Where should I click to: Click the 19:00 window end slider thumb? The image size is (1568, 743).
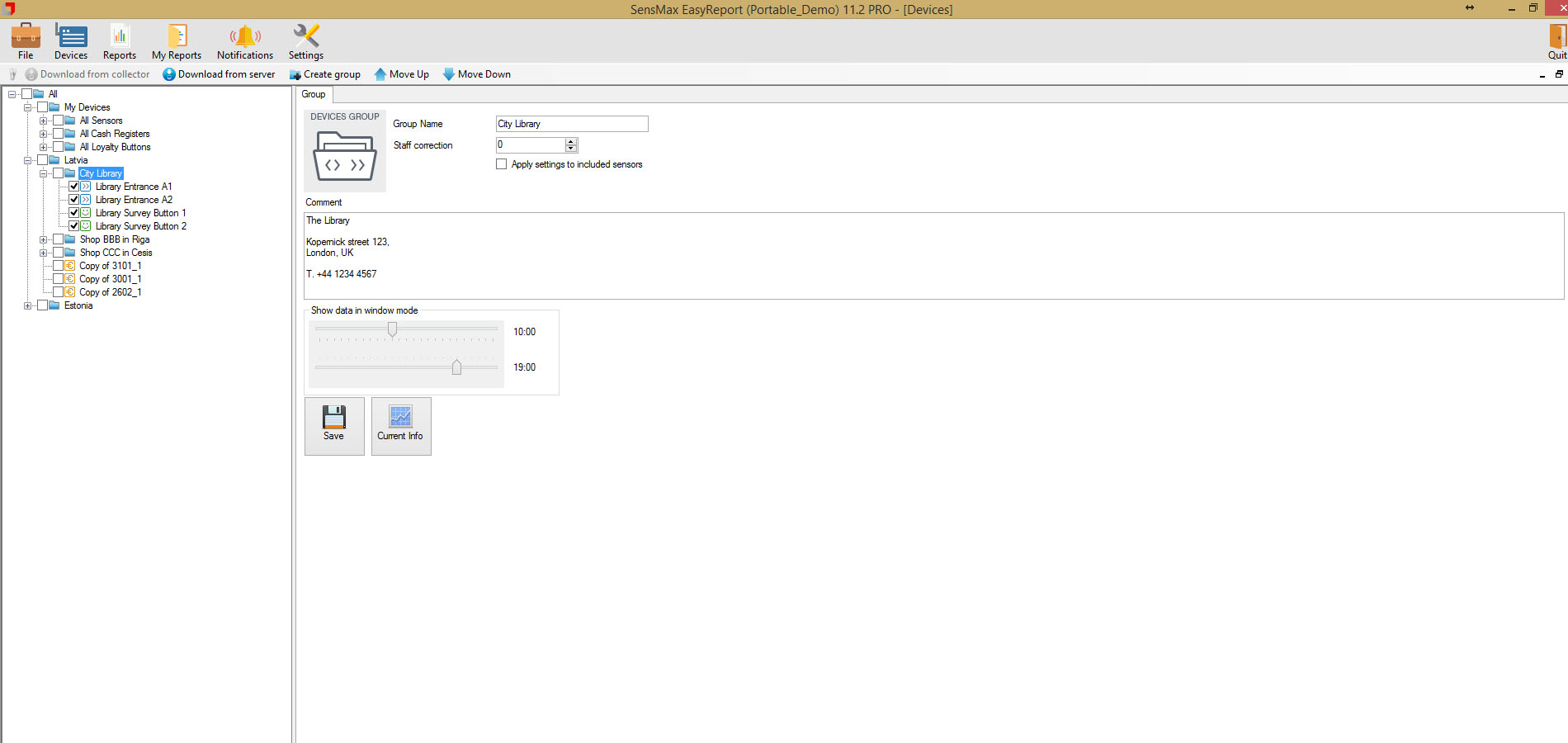tap(456, 367)
